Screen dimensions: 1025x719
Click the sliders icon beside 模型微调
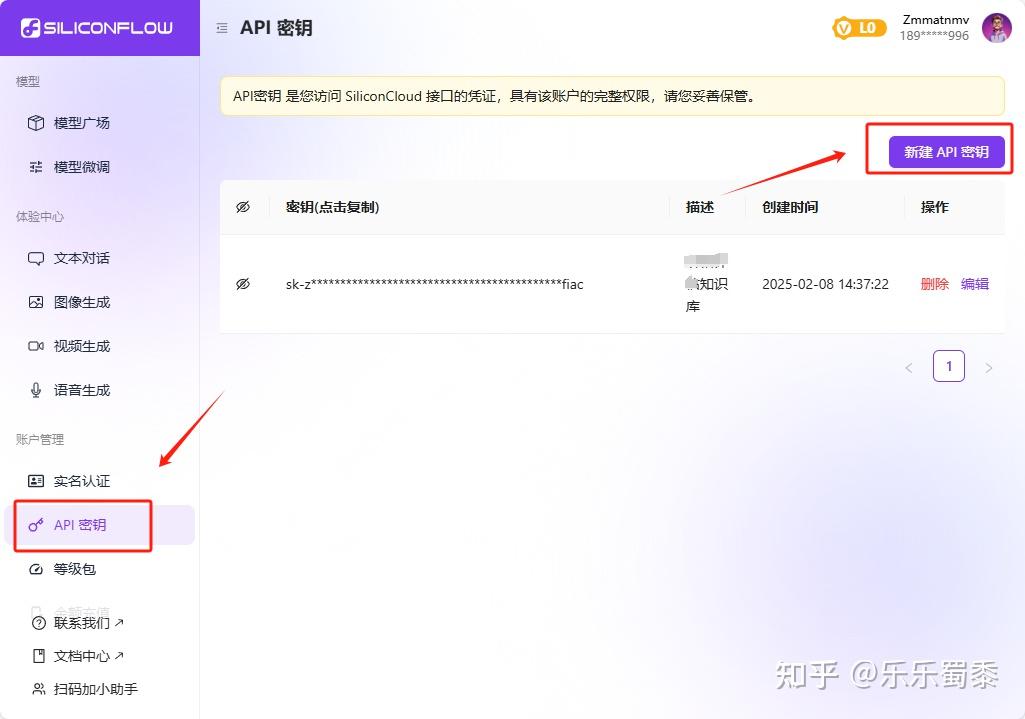pos(36,167)
